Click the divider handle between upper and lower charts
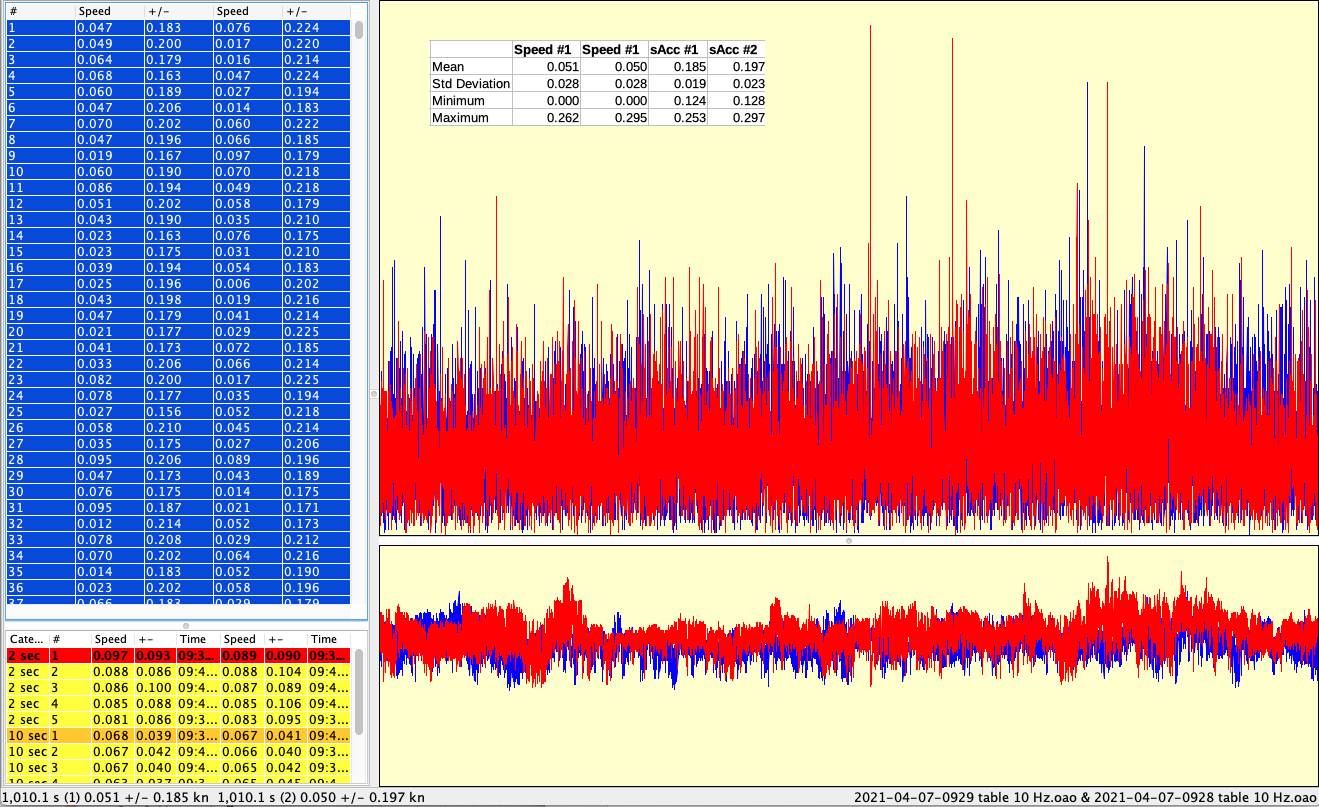 coord(849,541)
